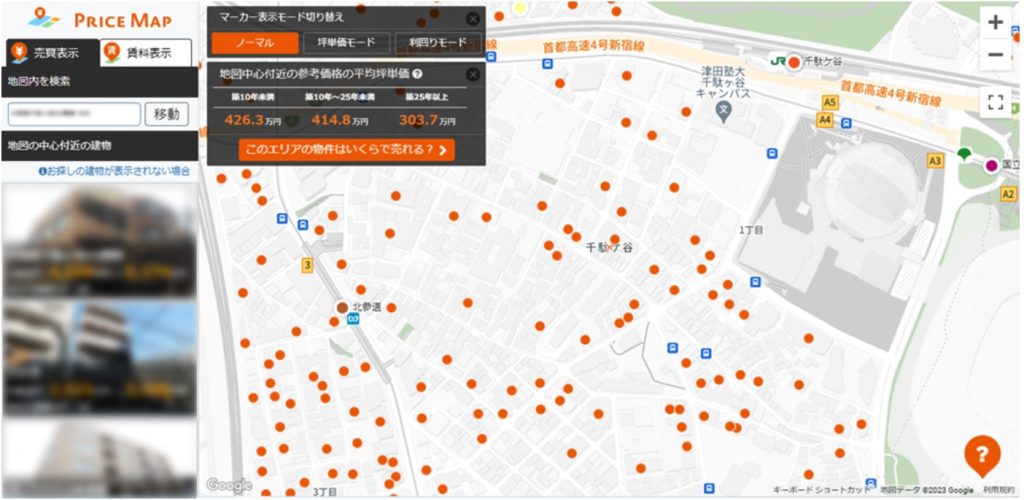Click the bus stop icon beside A4
The width and height of the screenshot is (1024, 500).
pyautogui.click(x=846, y=122)
